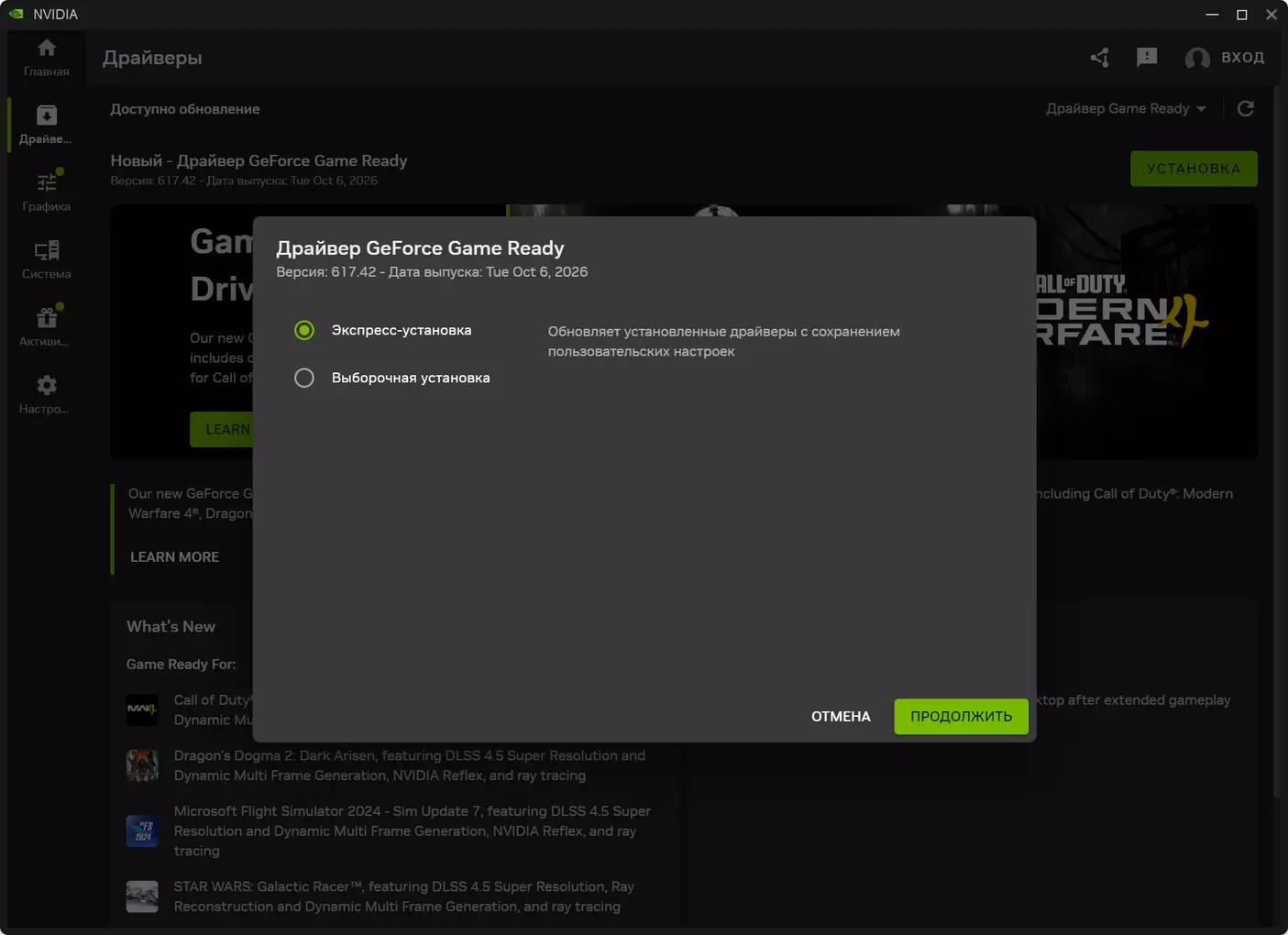Click the Драйверы page title

(x=152, y=58)
